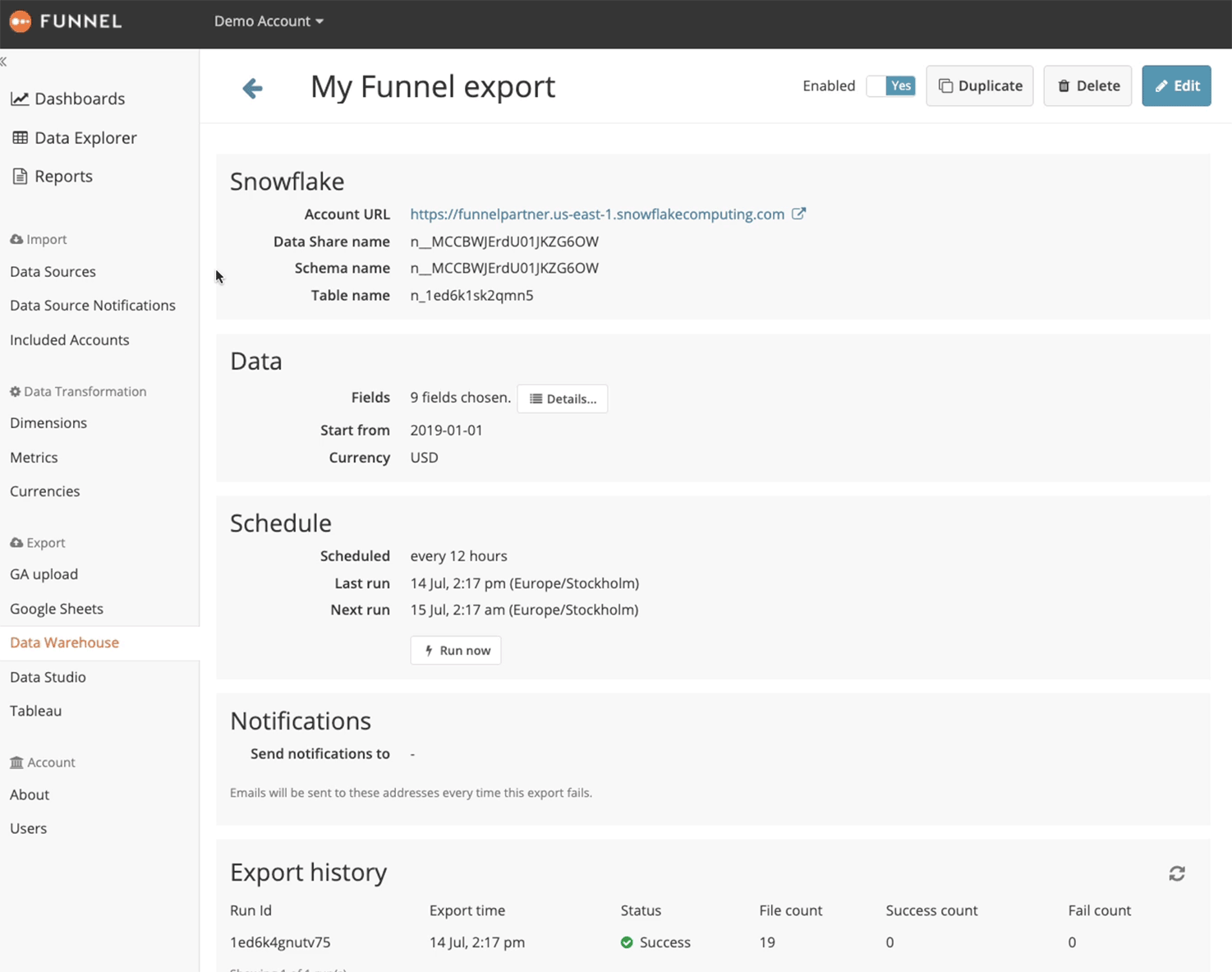Click the Export time column header
The image size is (1232, 972).
[x=467, y=910]
